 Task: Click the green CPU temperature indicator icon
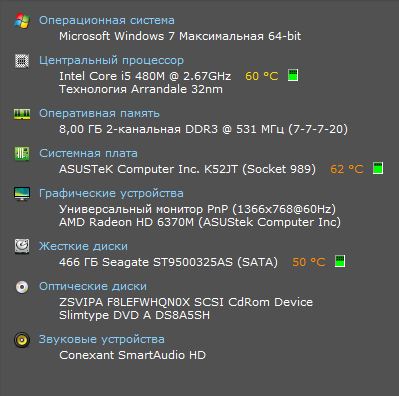pyautogui.click(x=293, y=75)
